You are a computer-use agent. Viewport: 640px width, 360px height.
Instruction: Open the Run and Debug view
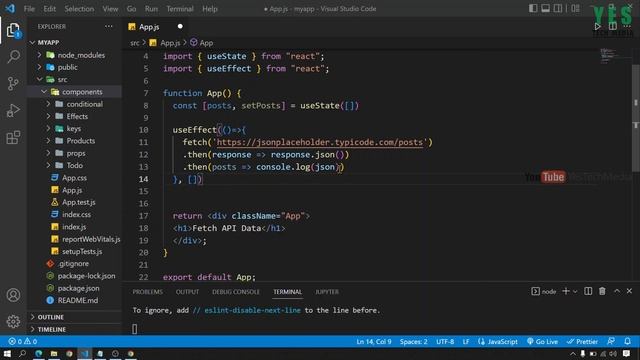coord(13,110)
